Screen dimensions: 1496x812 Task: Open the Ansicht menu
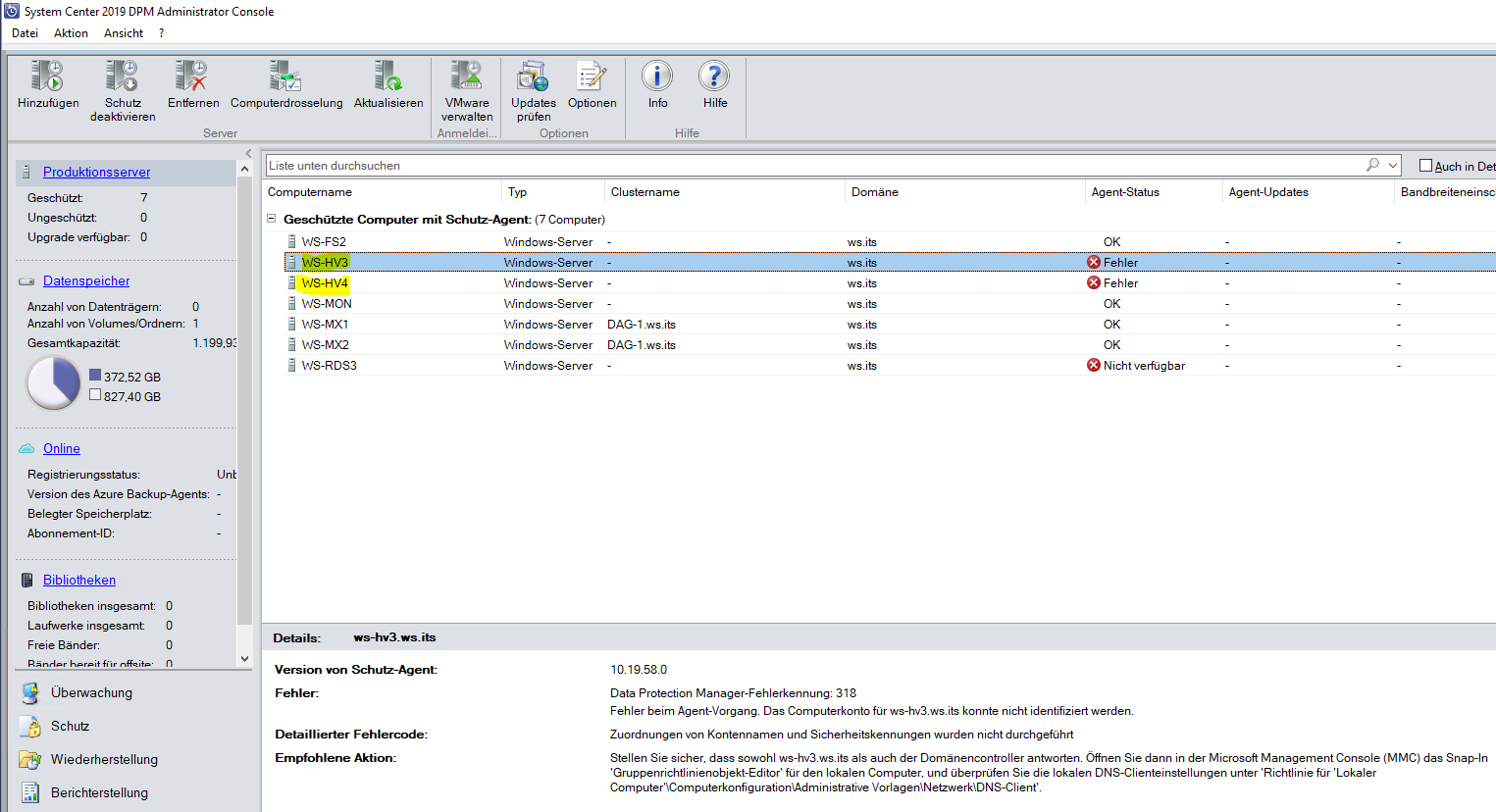(124, 33)
